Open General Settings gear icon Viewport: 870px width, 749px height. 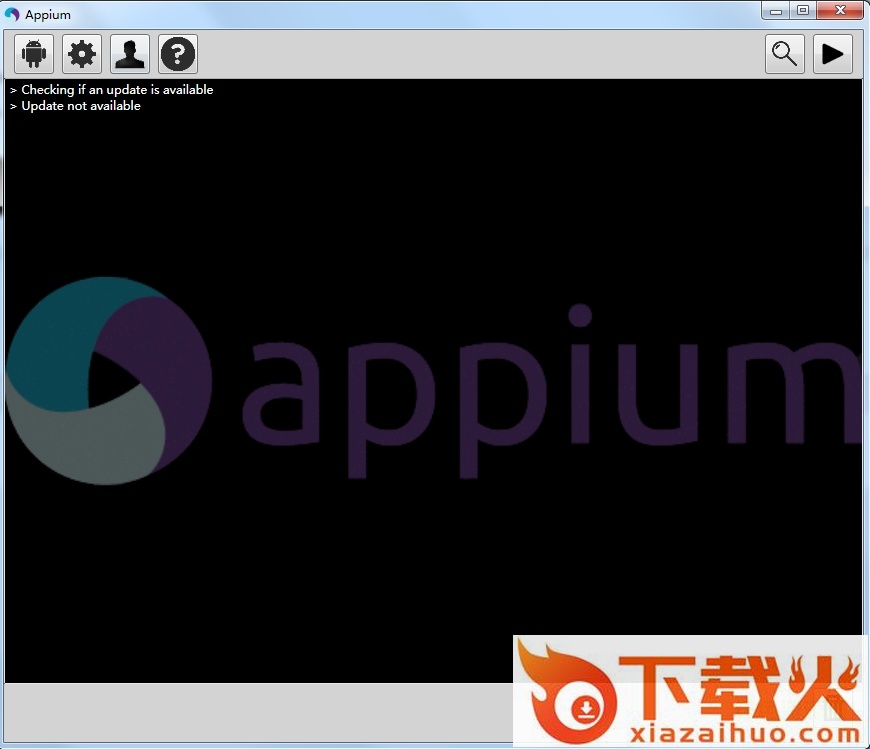pos(82,54)
